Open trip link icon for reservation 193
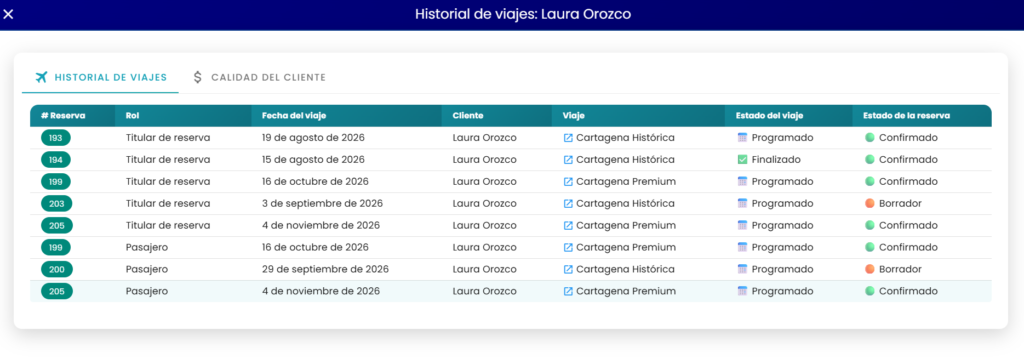 pyautogui.click(x=568, y=138)
